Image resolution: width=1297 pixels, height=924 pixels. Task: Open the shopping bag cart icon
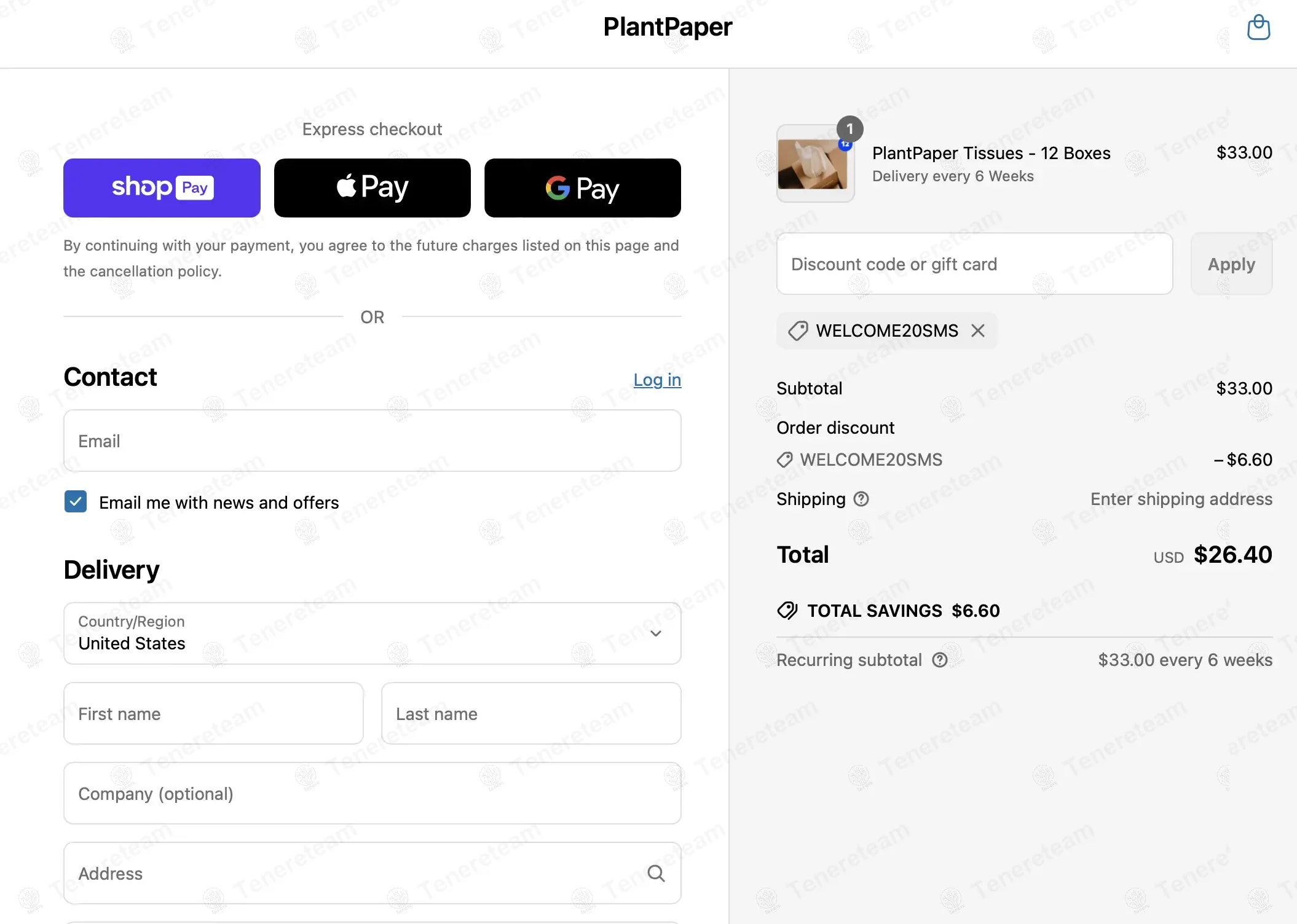(1258, 28)
